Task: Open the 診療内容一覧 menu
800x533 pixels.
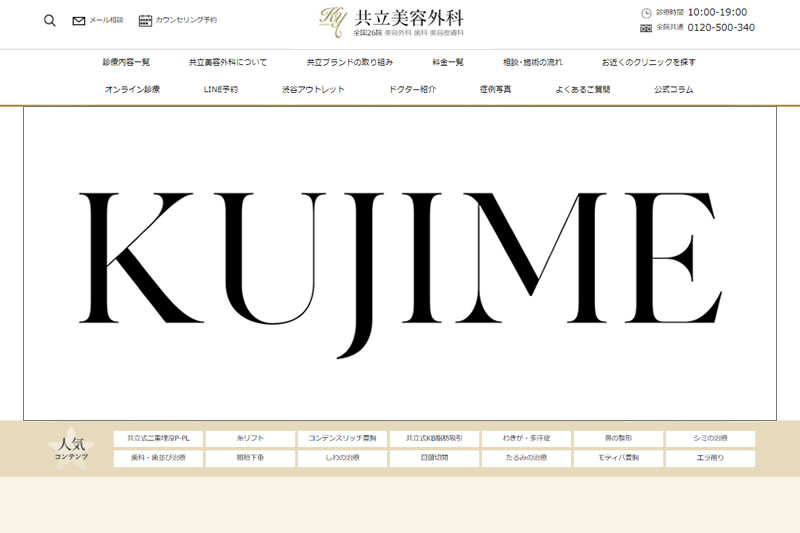Action: coord(126,62)
